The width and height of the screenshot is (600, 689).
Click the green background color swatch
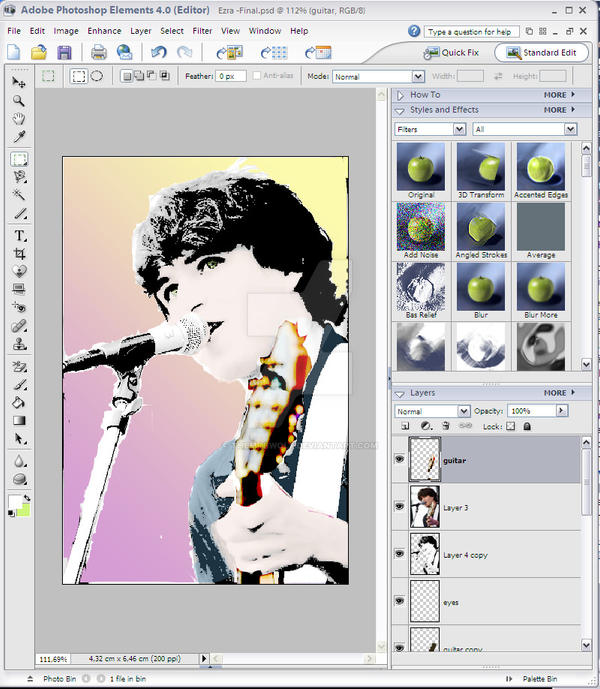23,510
